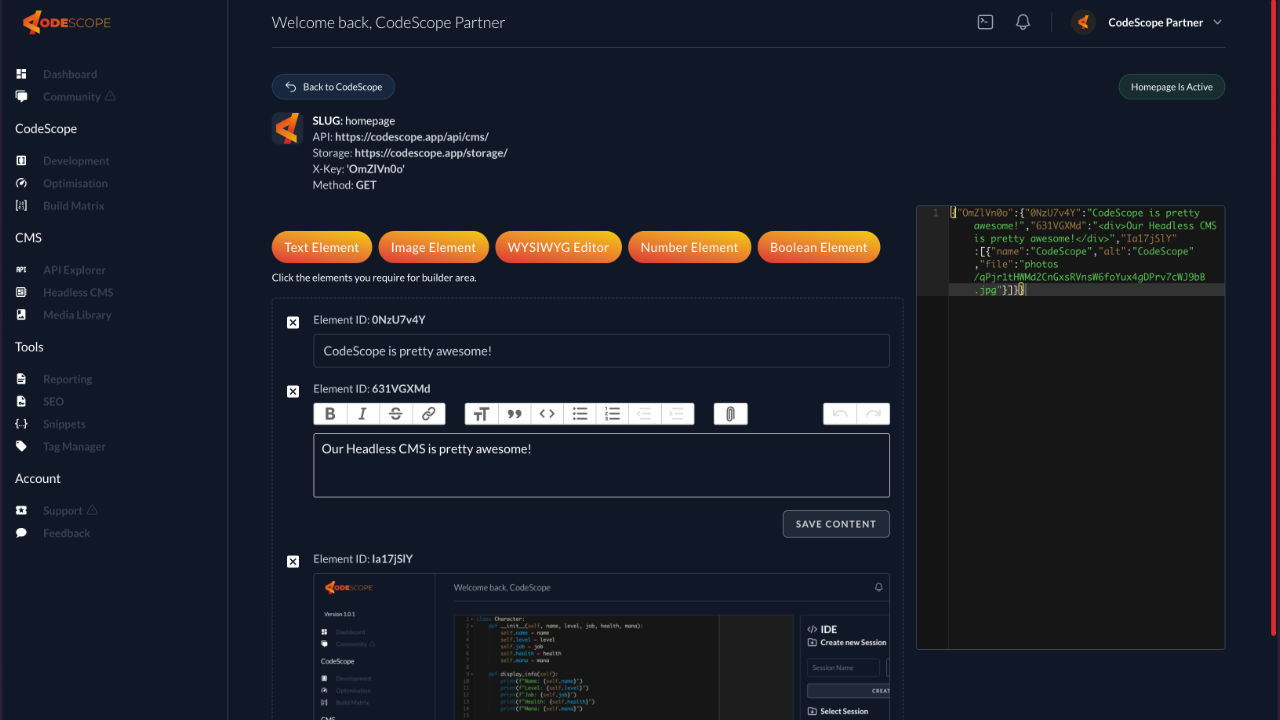Viewport: 1280px width, 720px height.
Task: Toggle heading text size
Action: tap(481, 414)
